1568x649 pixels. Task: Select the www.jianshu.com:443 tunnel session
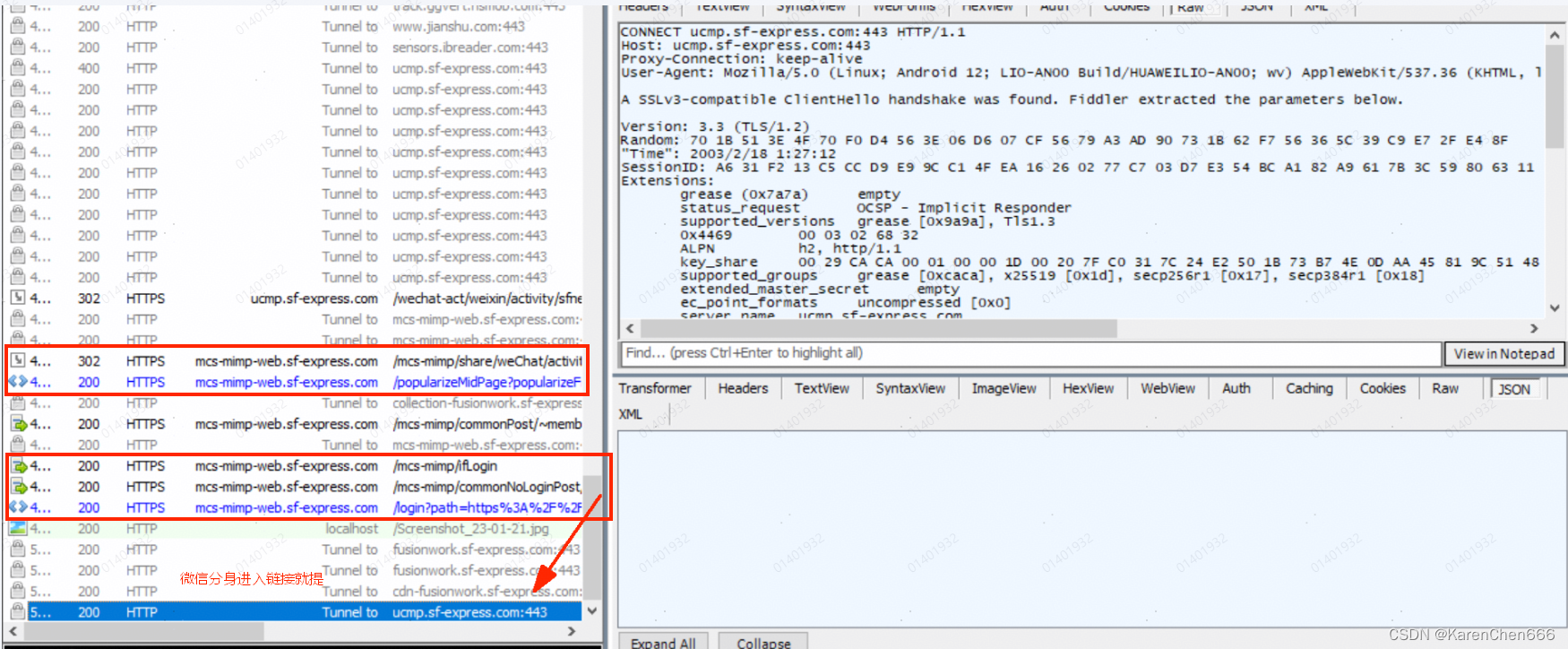pyautogui.click(x=294, y=26)
